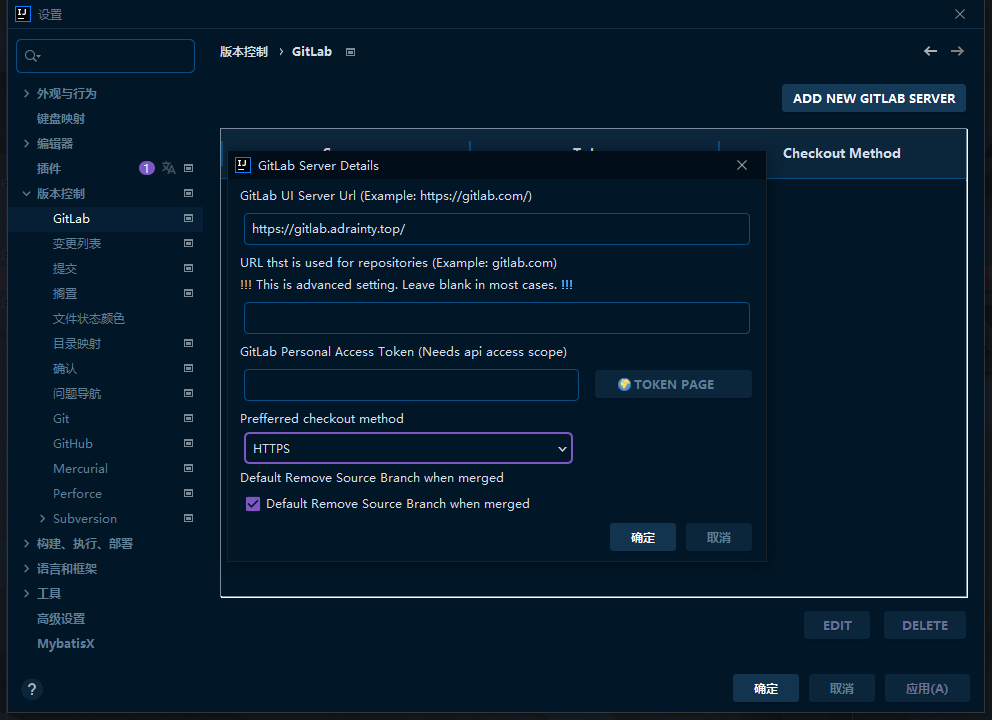992x720 pixels.
Task: Expand the 语言和框架 settings group
Action: pos(27,569)
